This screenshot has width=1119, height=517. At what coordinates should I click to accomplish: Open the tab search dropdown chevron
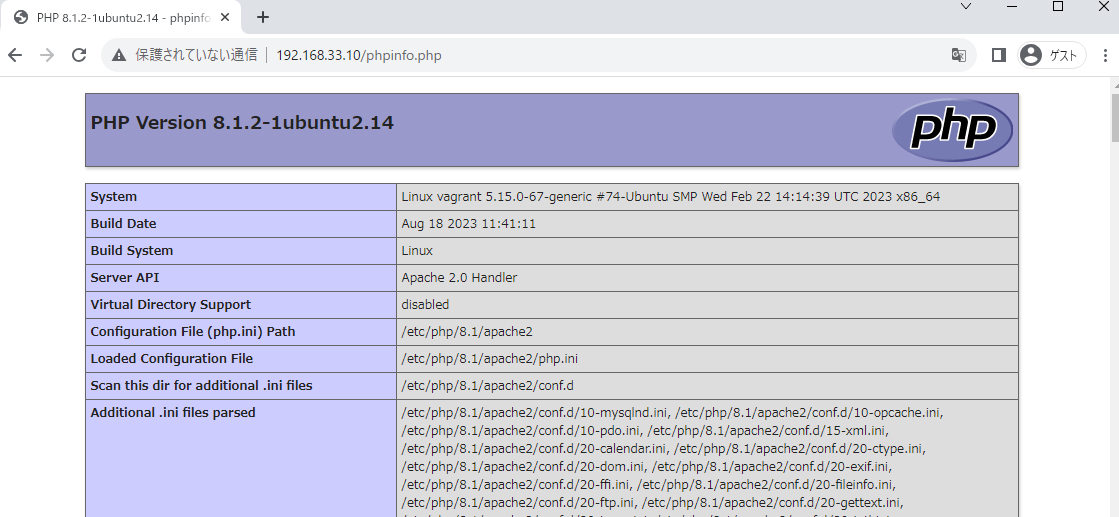[x=966, y=6]
